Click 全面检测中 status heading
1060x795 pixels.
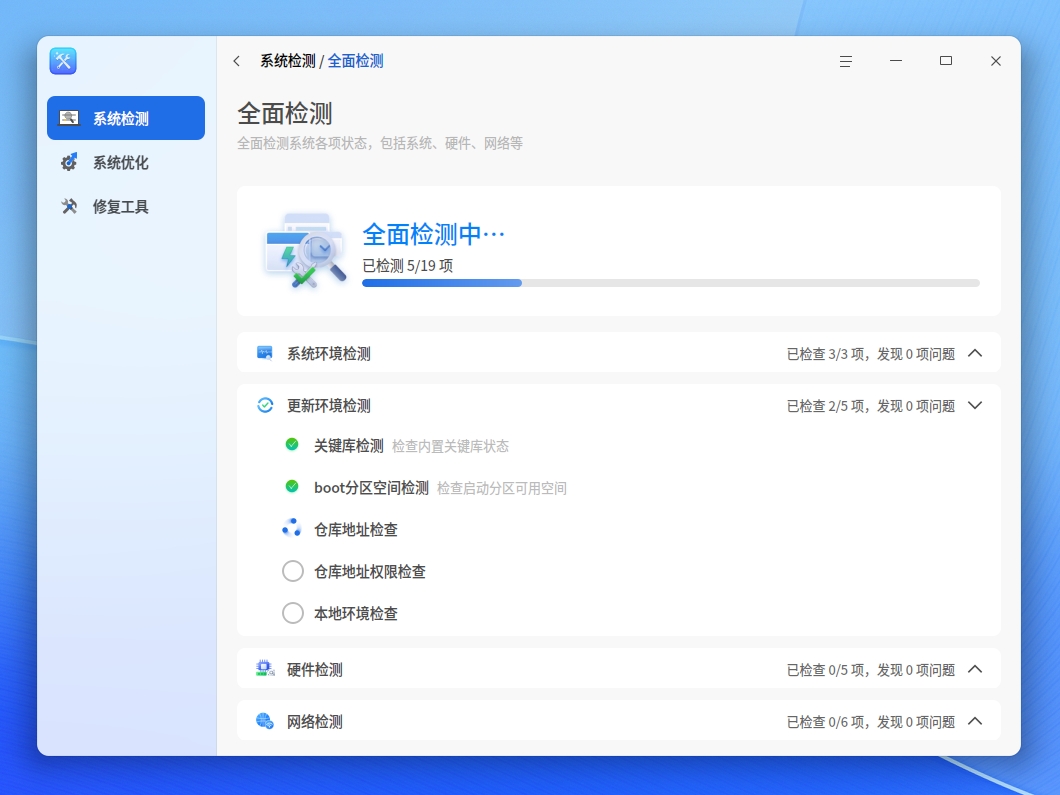pos(433,235)
